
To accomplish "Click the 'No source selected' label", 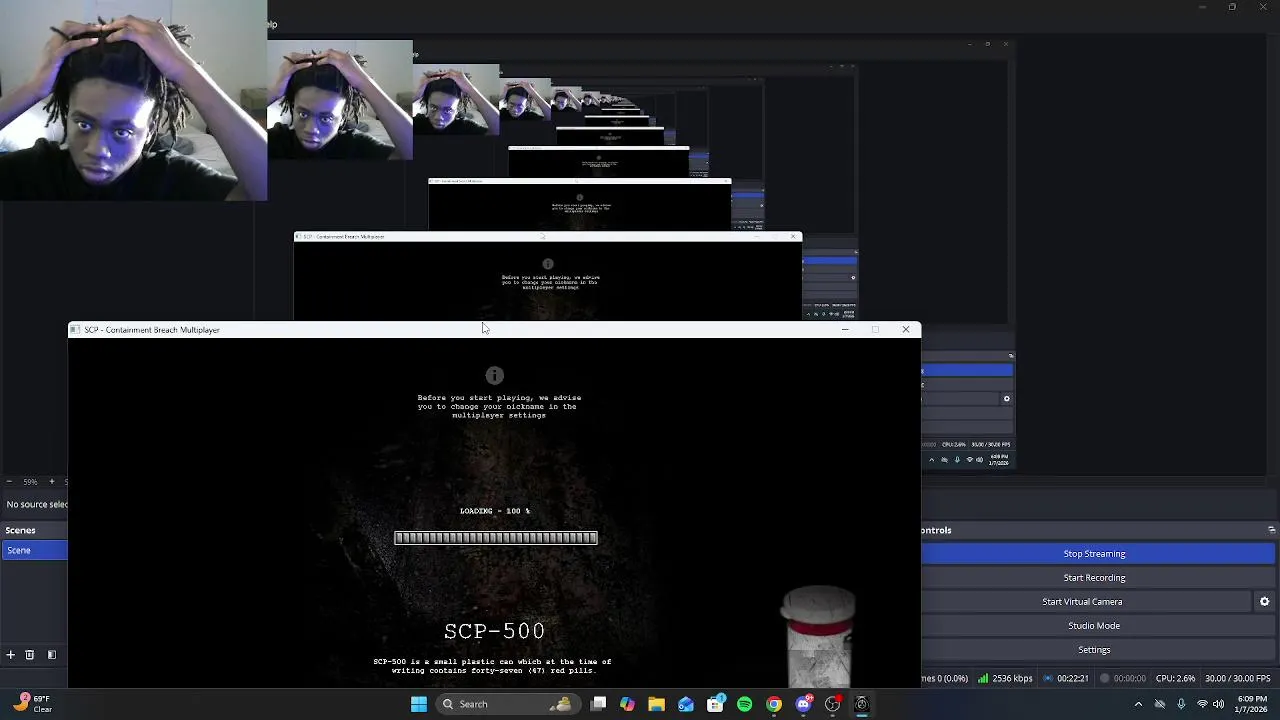I will coord(36,504).
